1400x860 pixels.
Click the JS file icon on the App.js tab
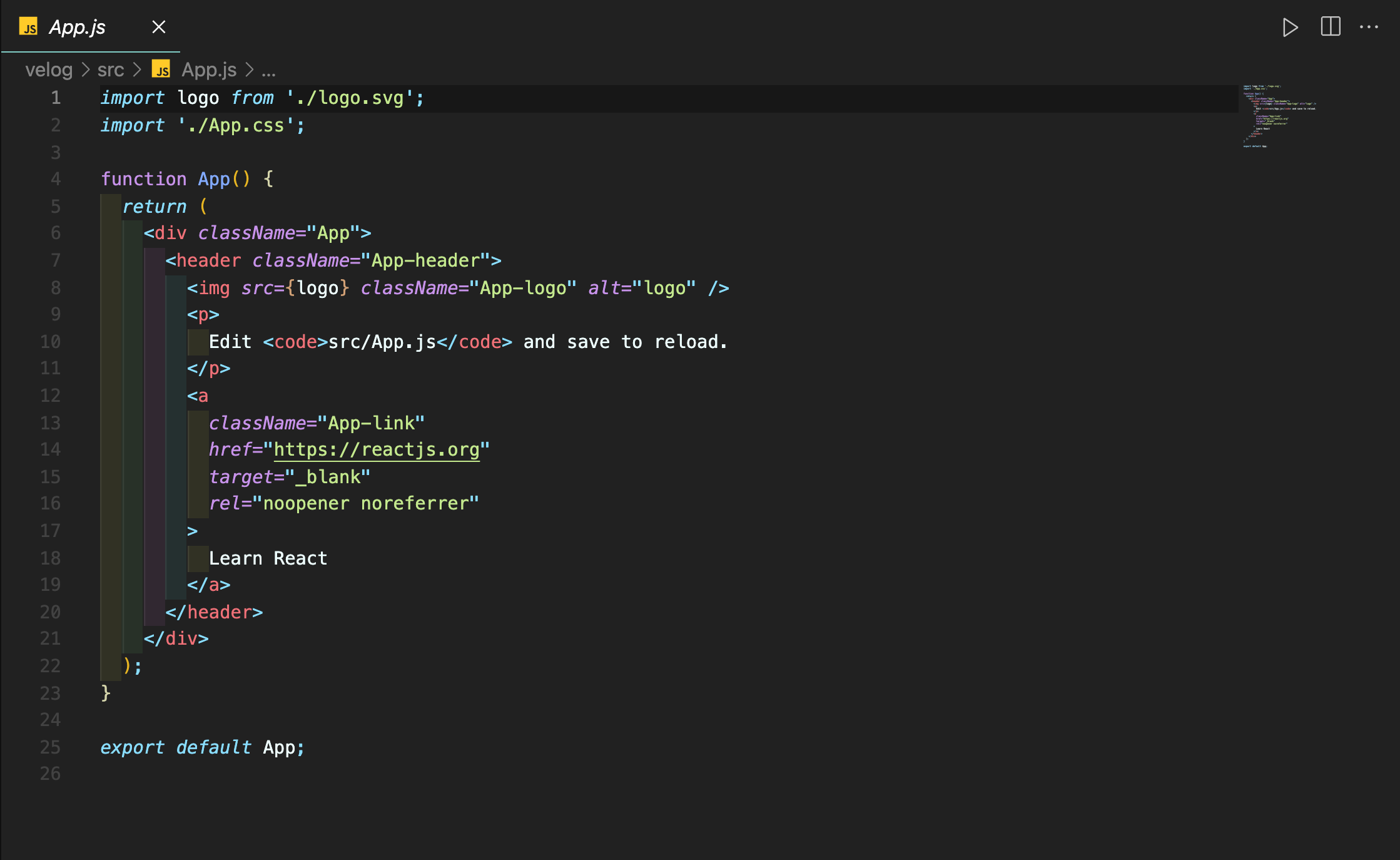[x=28, y=27]
